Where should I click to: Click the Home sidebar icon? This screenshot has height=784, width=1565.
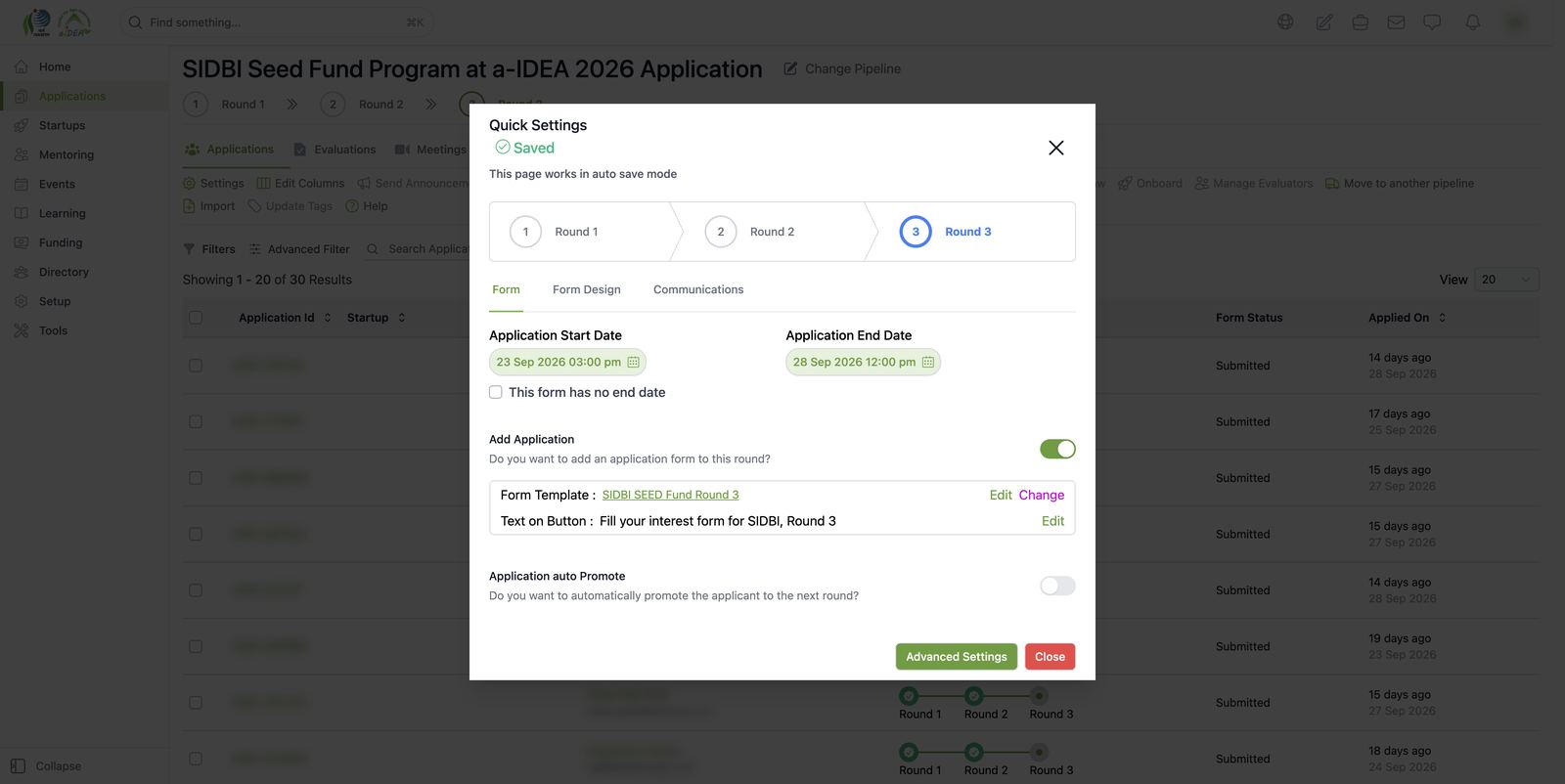tap(21, 66)
